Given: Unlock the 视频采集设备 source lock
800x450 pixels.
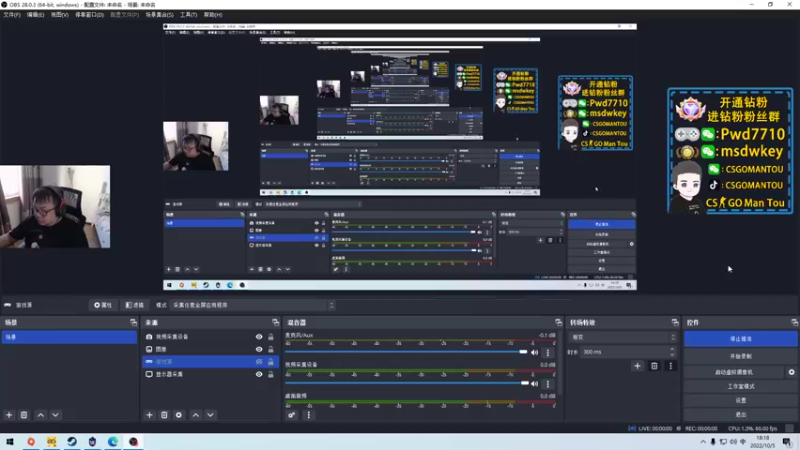Looking at the screenshot, I should click(271, 337).
